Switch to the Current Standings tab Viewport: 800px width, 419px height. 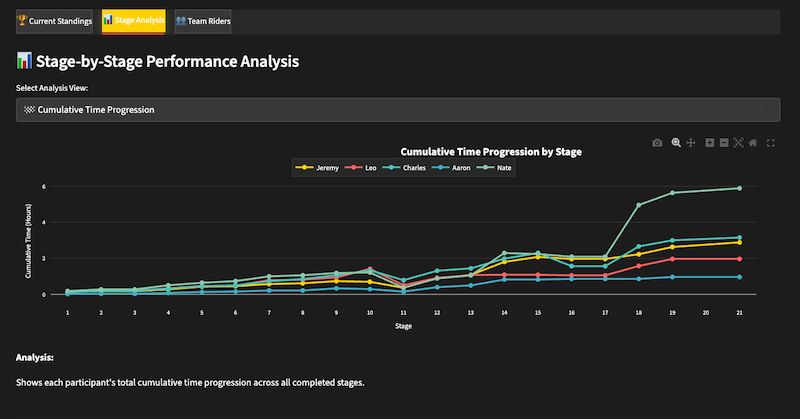[x=54, y=20]
